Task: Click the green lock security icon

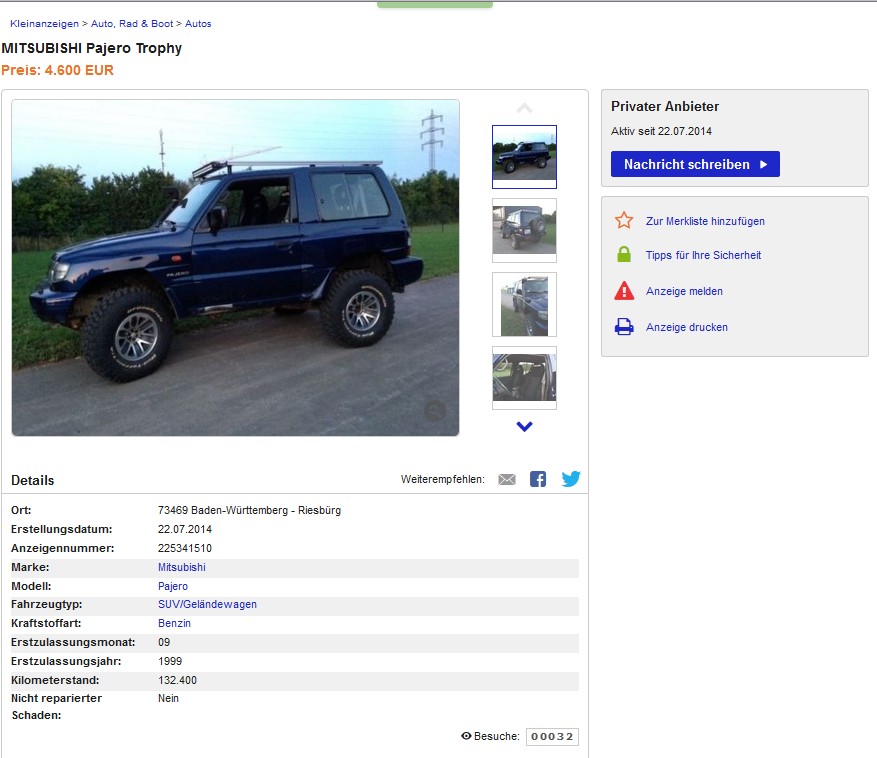Action: (x=624, y=255)
